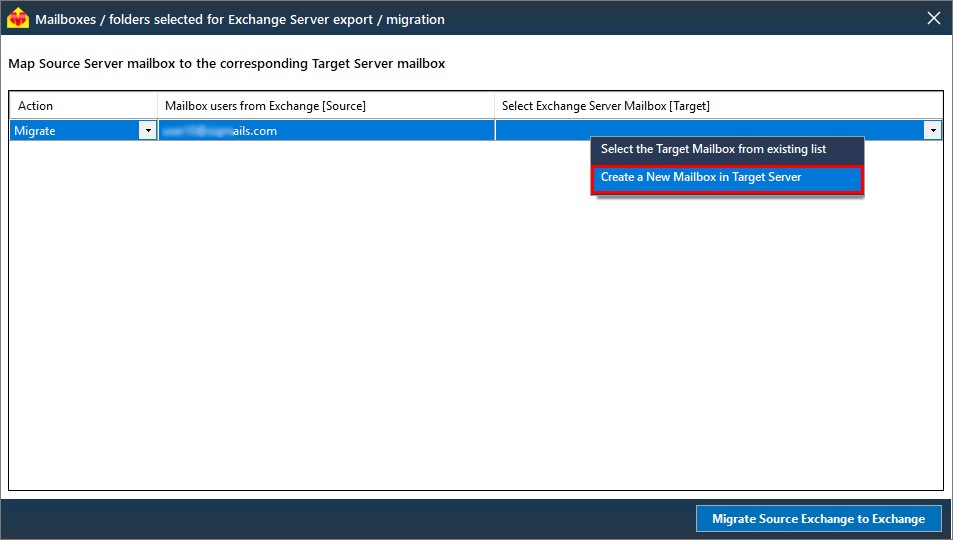The height and width of the screenshot is (540, 953).
Task: Expand the Target mailbox dropdown arrow
Action: pos(932,130)
